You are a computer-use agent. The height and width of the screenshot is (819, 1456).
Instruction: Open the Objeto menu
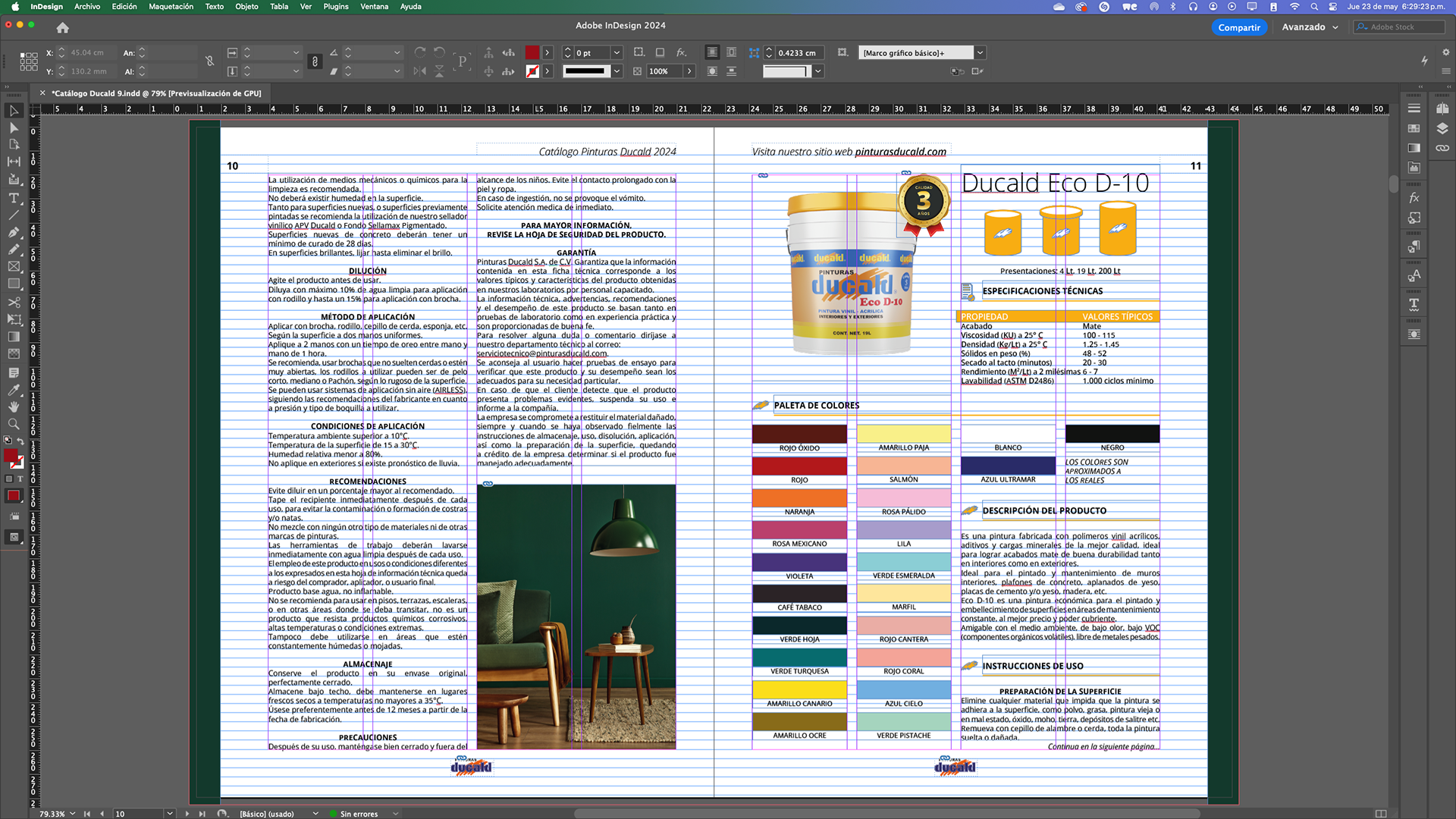(x=246, y=7)
